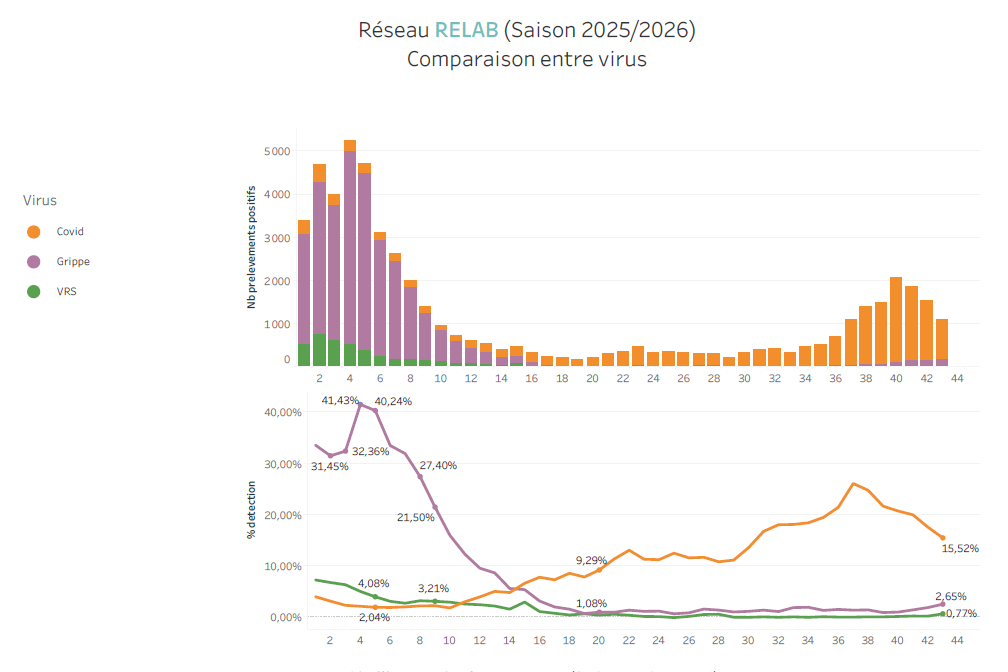
Task: Click the Grippe data point labeled 21,50%
Action: click(435, 507)
